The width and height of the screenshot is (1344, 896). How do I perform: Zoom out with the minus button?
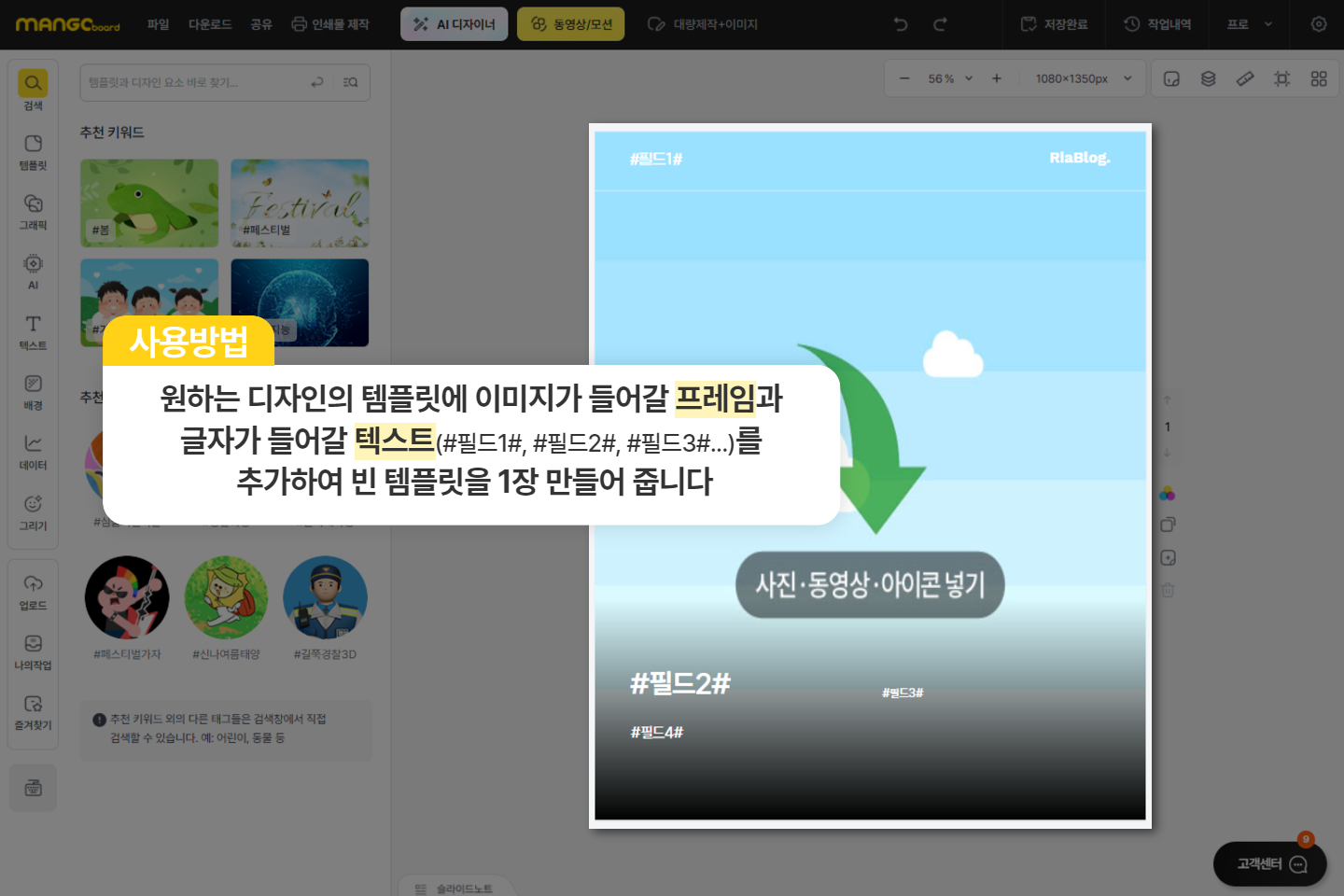click(903, 78)
